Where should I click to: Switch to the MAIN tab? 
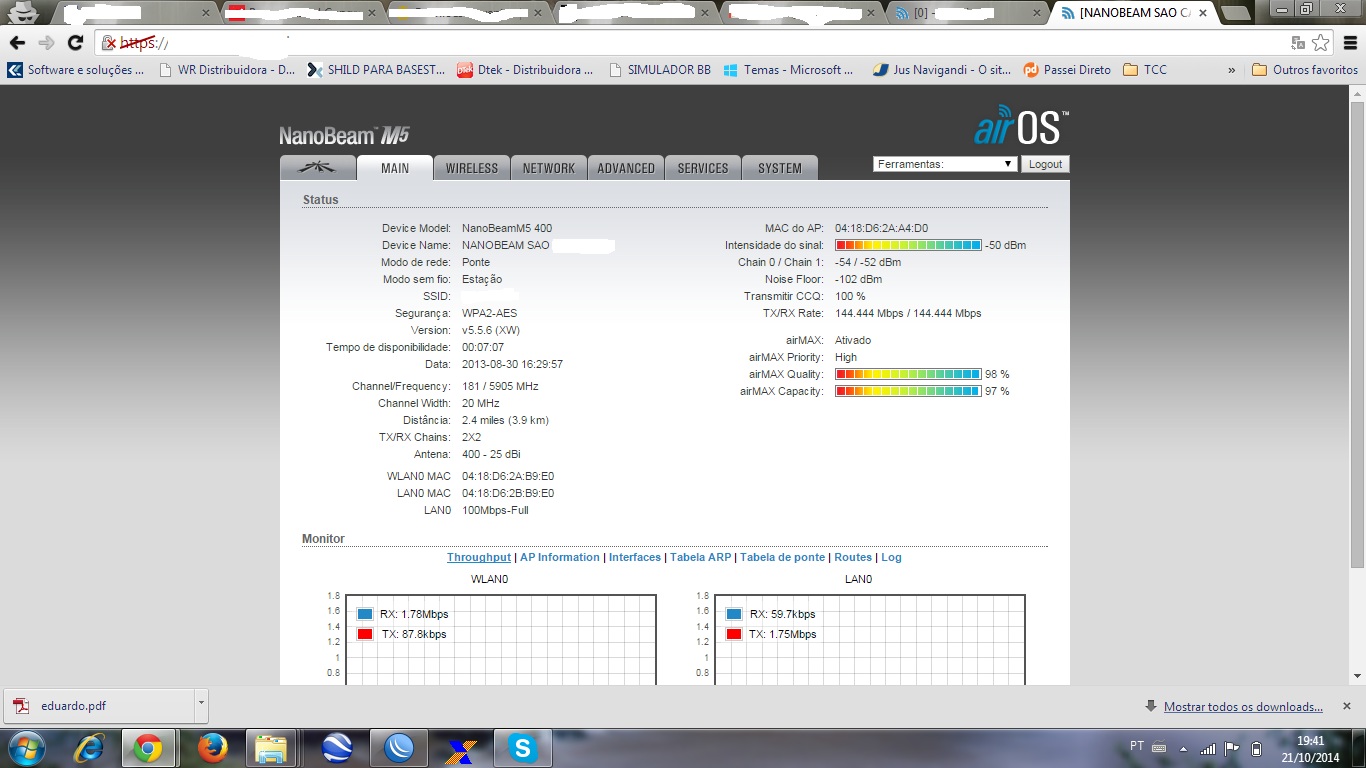pyautogui.click(x=395, y=168)
